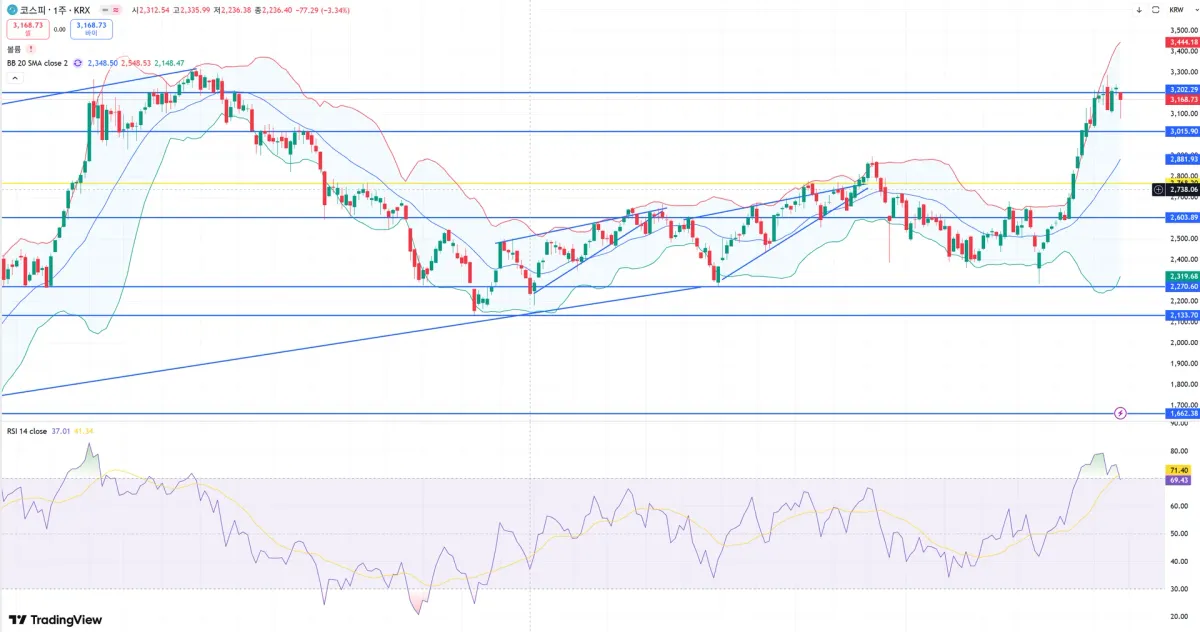
Task: Click the blue buy price button
Action: coord(91,29)
